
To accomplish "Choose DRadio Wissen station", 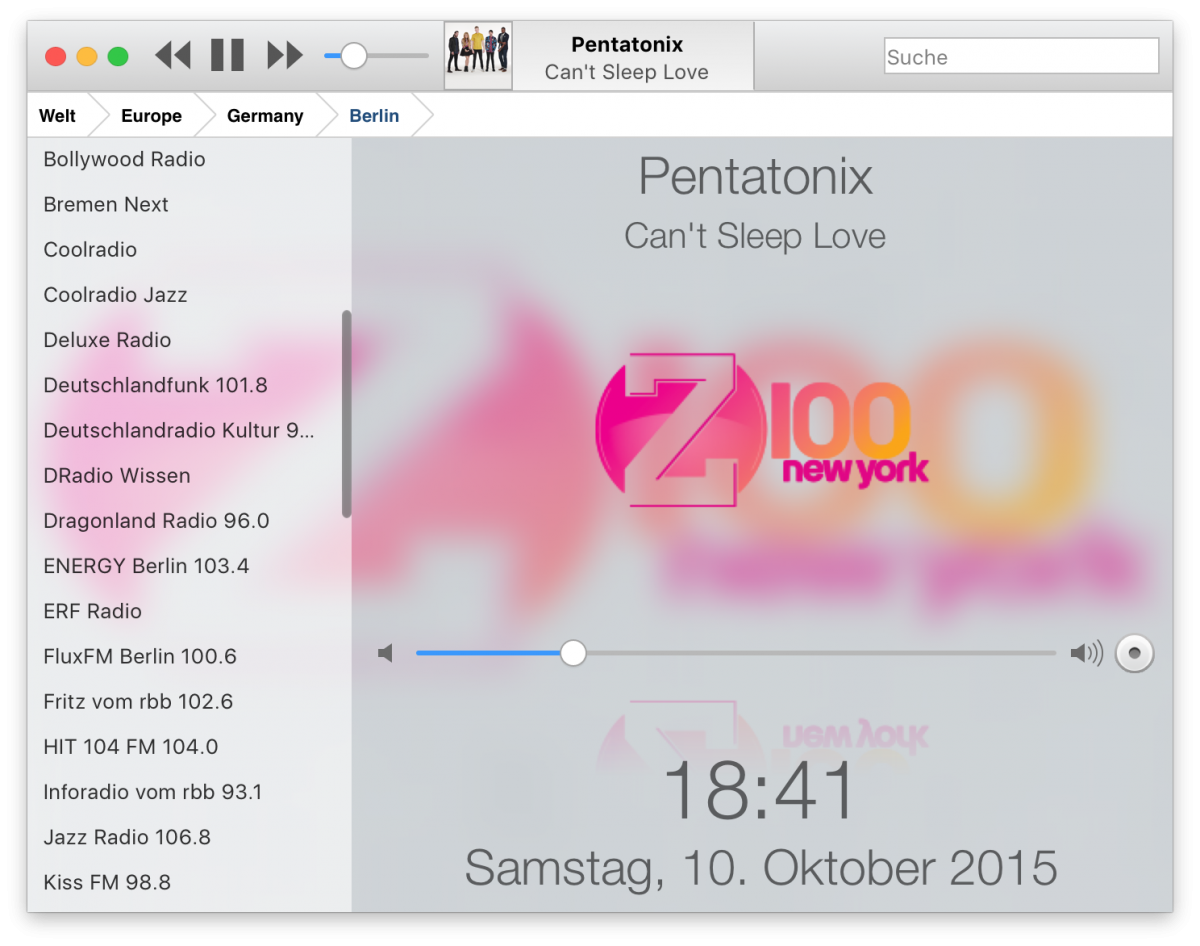I will tap(189, 476).
